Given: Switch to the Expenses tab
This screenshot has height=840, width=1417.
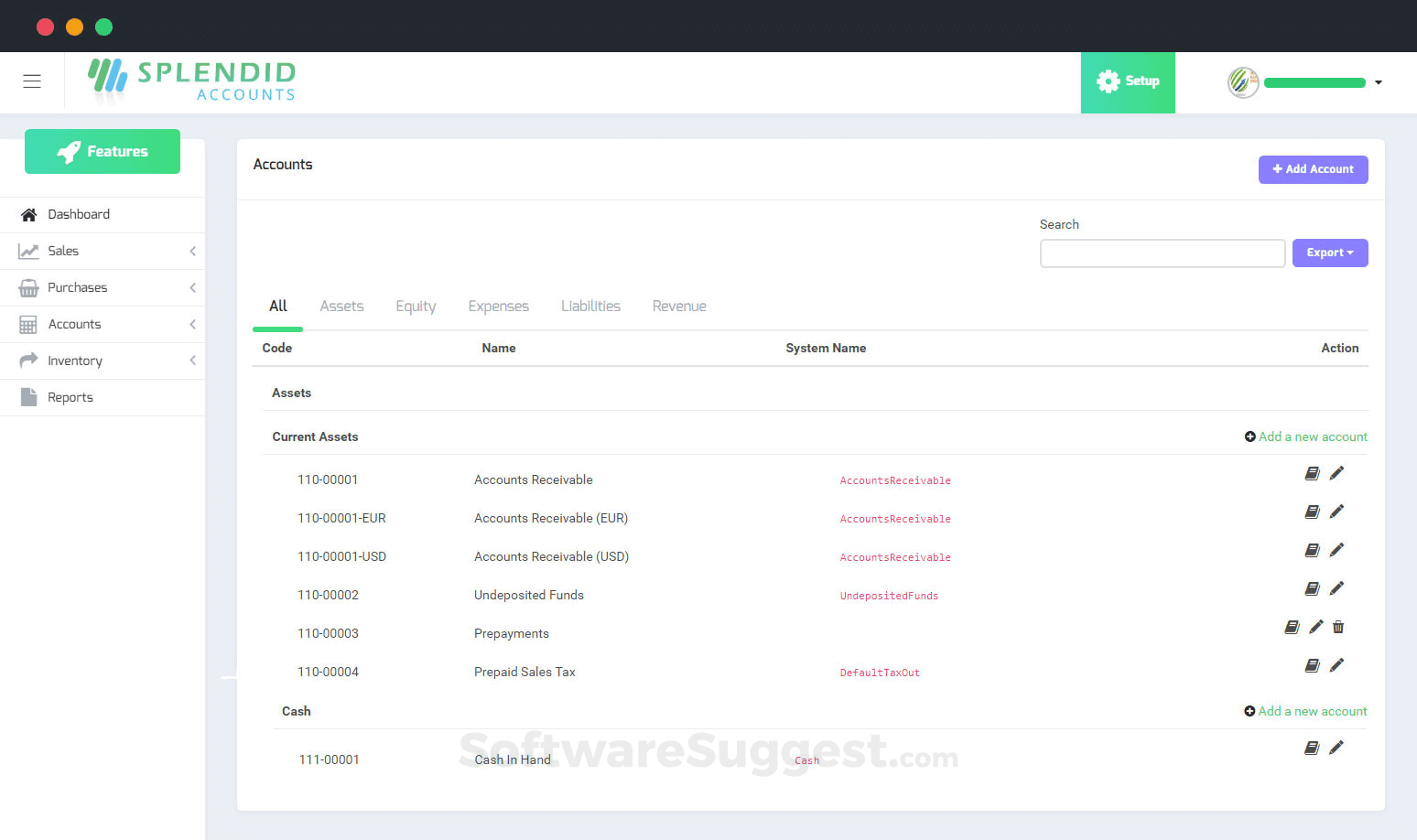Looking at the screenshot, I should pyautogui.click(x=498, y=306).
